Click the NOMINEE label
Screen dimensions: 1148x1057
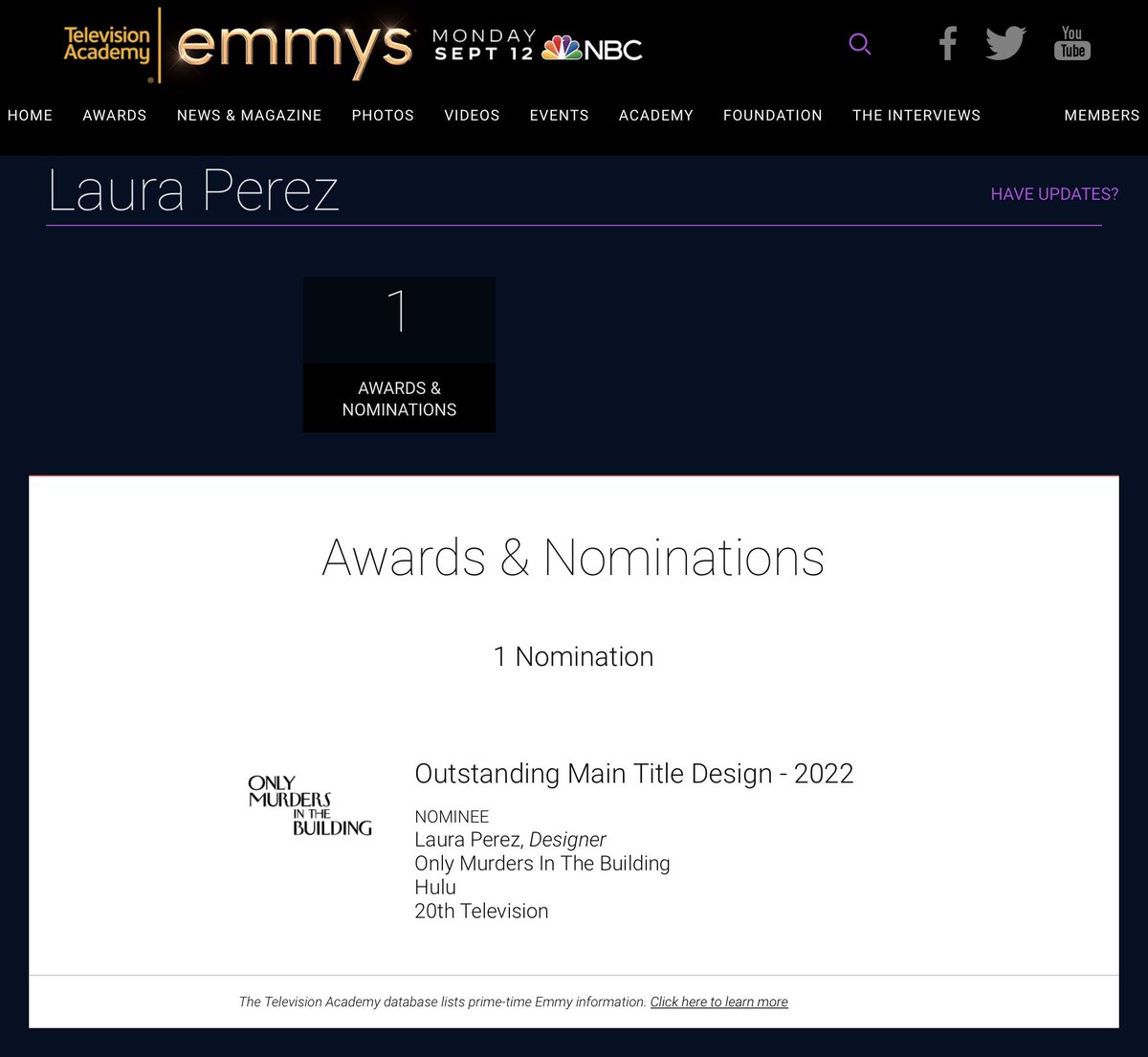click(x=452, y=816)
